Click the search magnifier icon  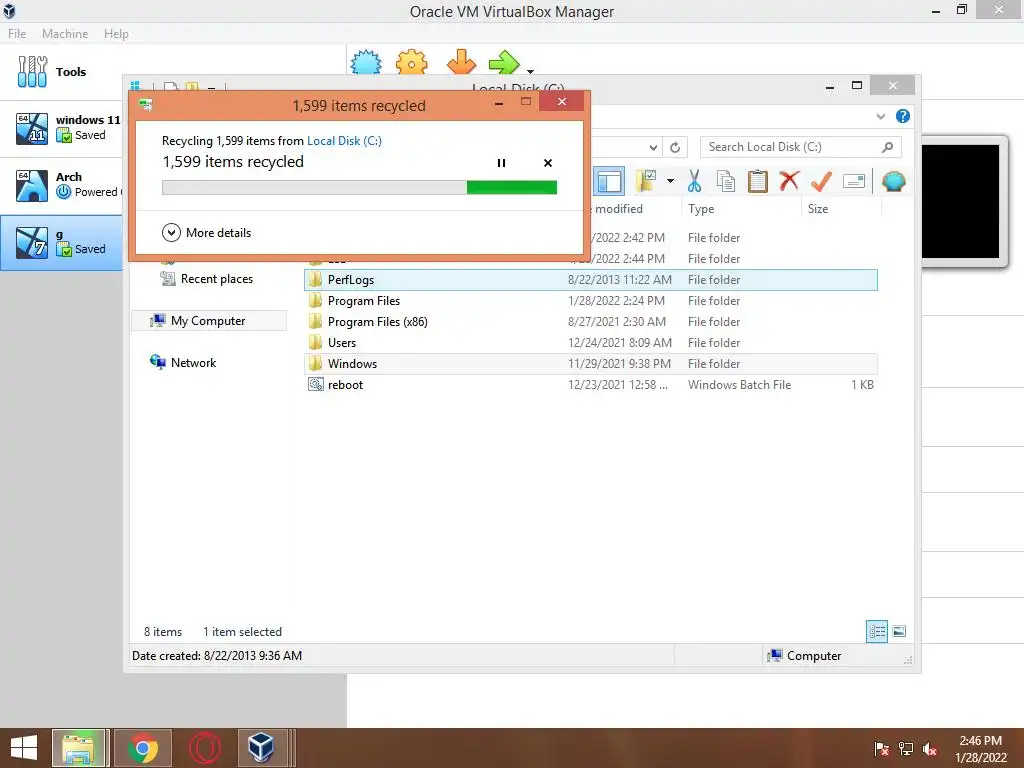pos(887,147)
